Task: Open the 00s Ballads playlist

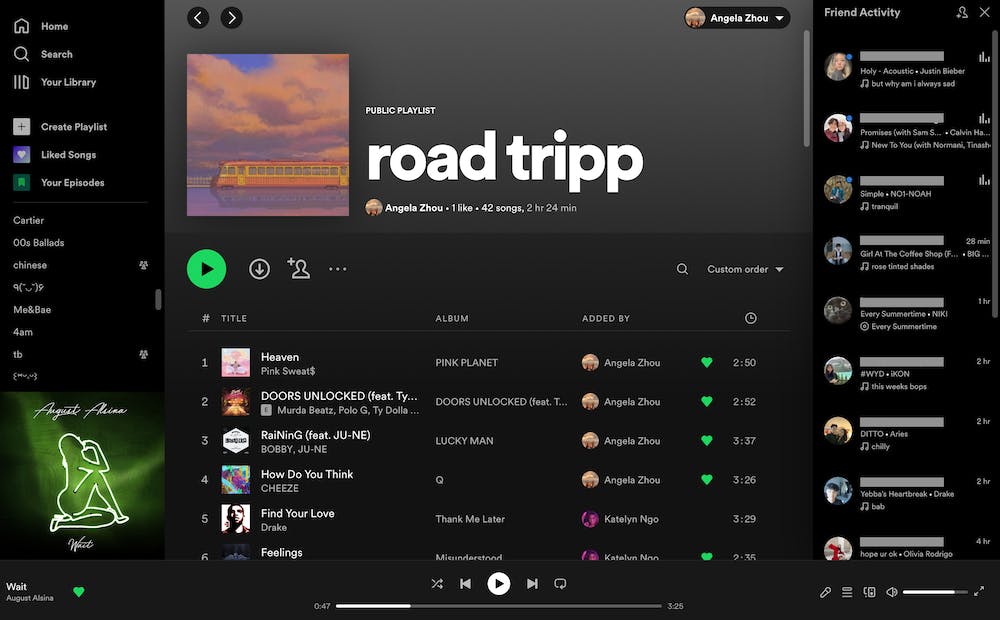Action: [38, 242]
